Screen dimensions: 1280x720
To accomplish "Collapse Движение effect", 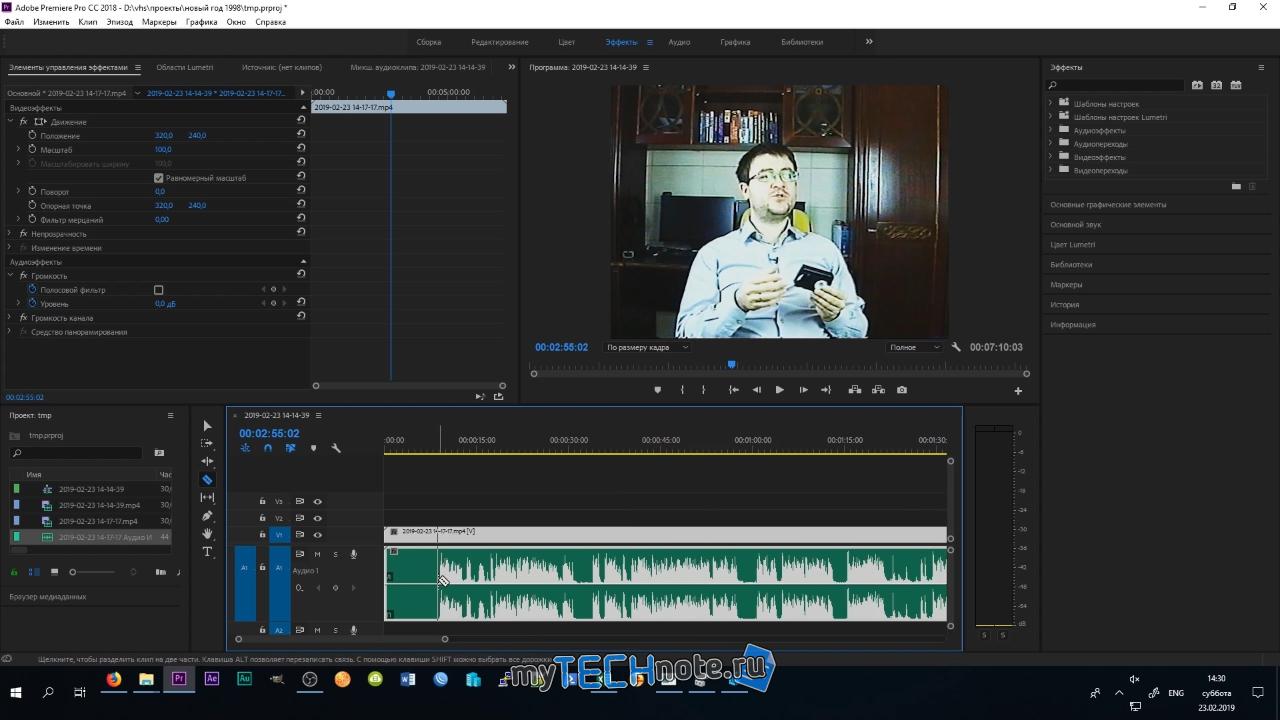I will coord(10,121).
